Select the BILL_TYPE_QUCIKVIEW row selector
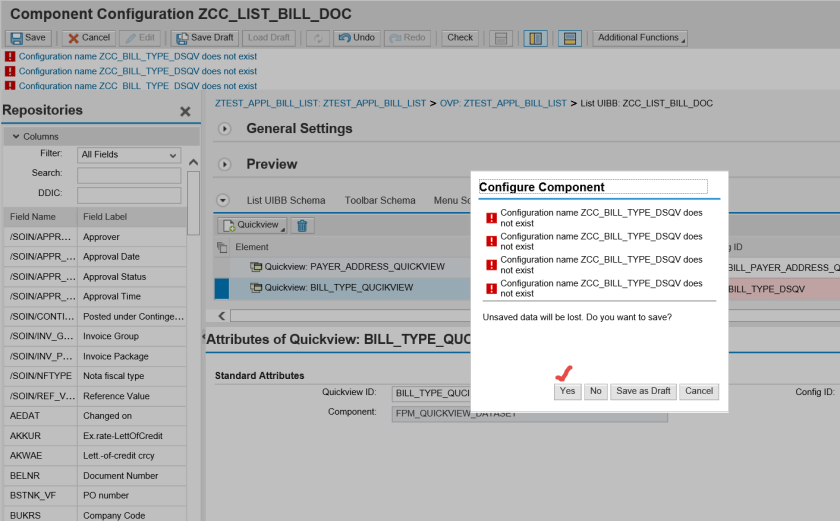 click(x=222, y=288)
